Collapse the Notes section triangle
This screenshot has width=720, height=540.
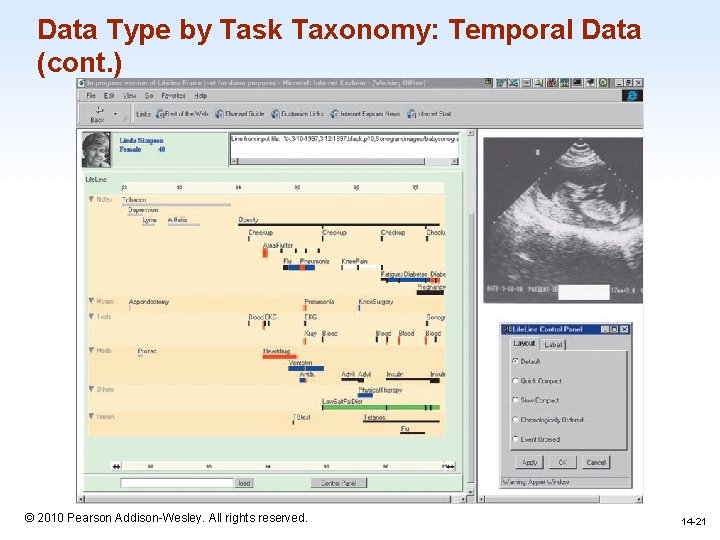pos(91,199)
